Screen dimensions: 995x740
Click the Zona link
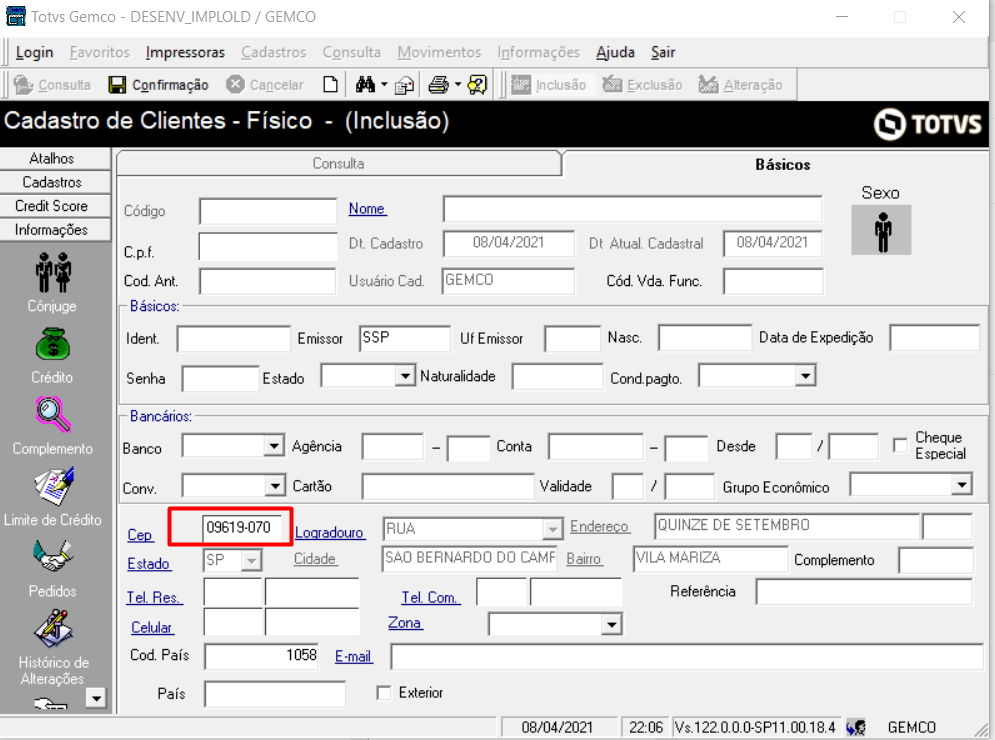pos(405,623)
